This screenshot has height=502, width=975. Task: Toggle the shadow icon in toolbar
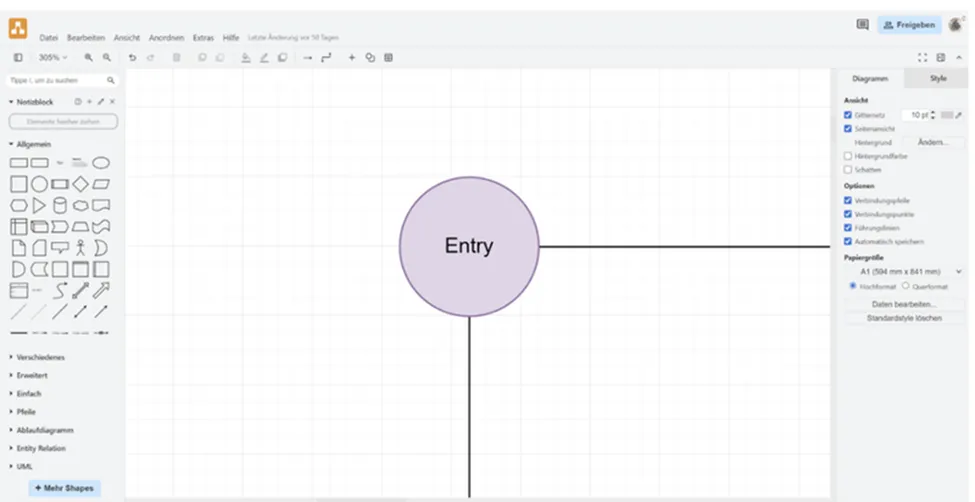click(x=282, y=57)
